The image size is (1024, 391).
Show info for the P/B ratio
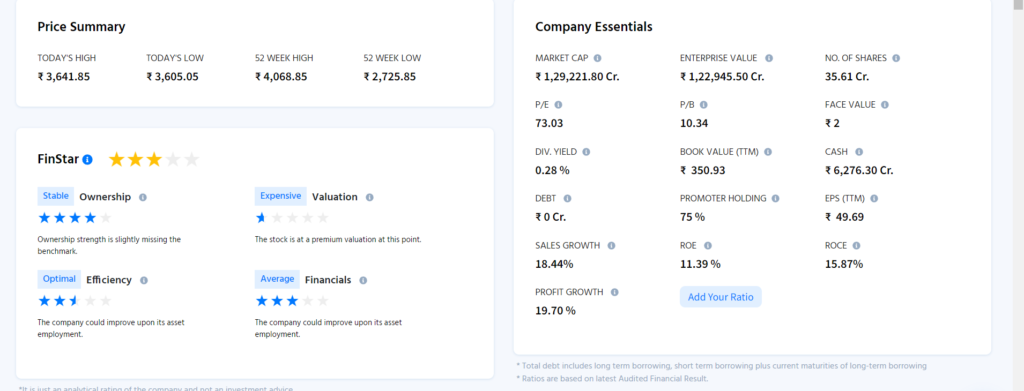[x=703, y=104]
